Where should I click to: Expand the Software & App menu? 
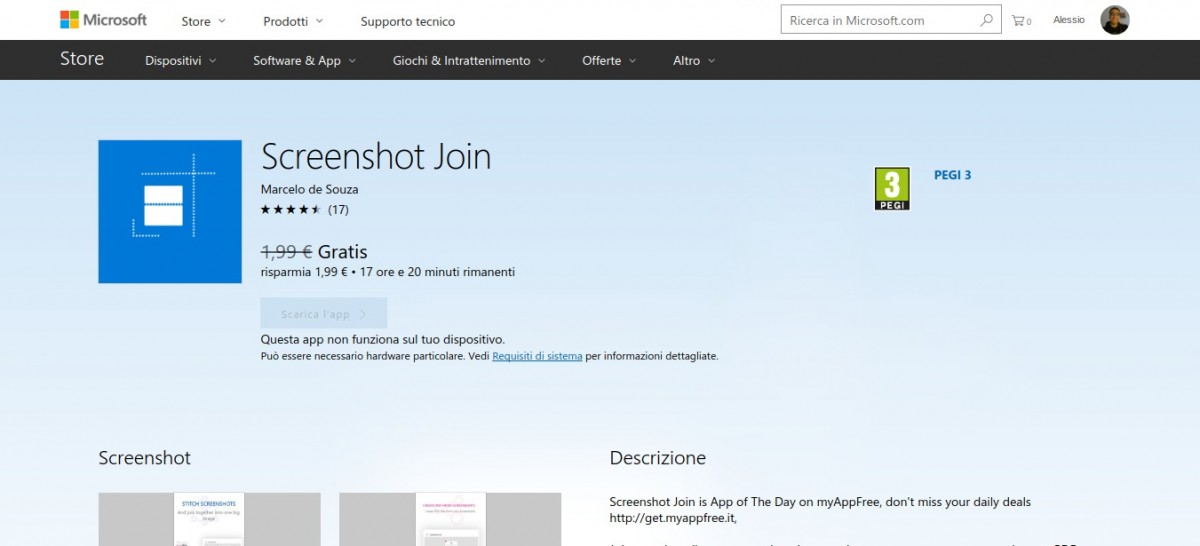[x=305, y=61]
